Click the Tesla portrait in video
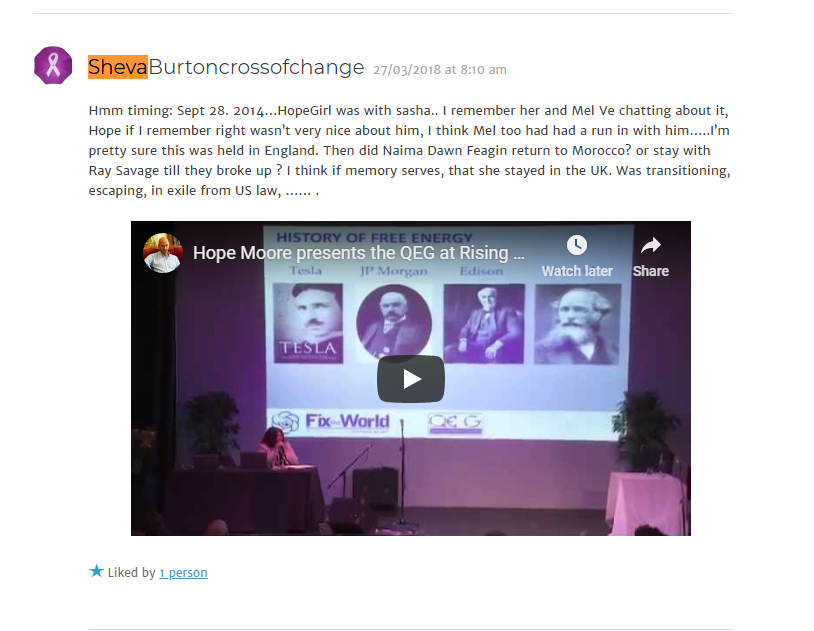Image resolution: width=814 pixels, height=631 pixels. click(308, 323)
